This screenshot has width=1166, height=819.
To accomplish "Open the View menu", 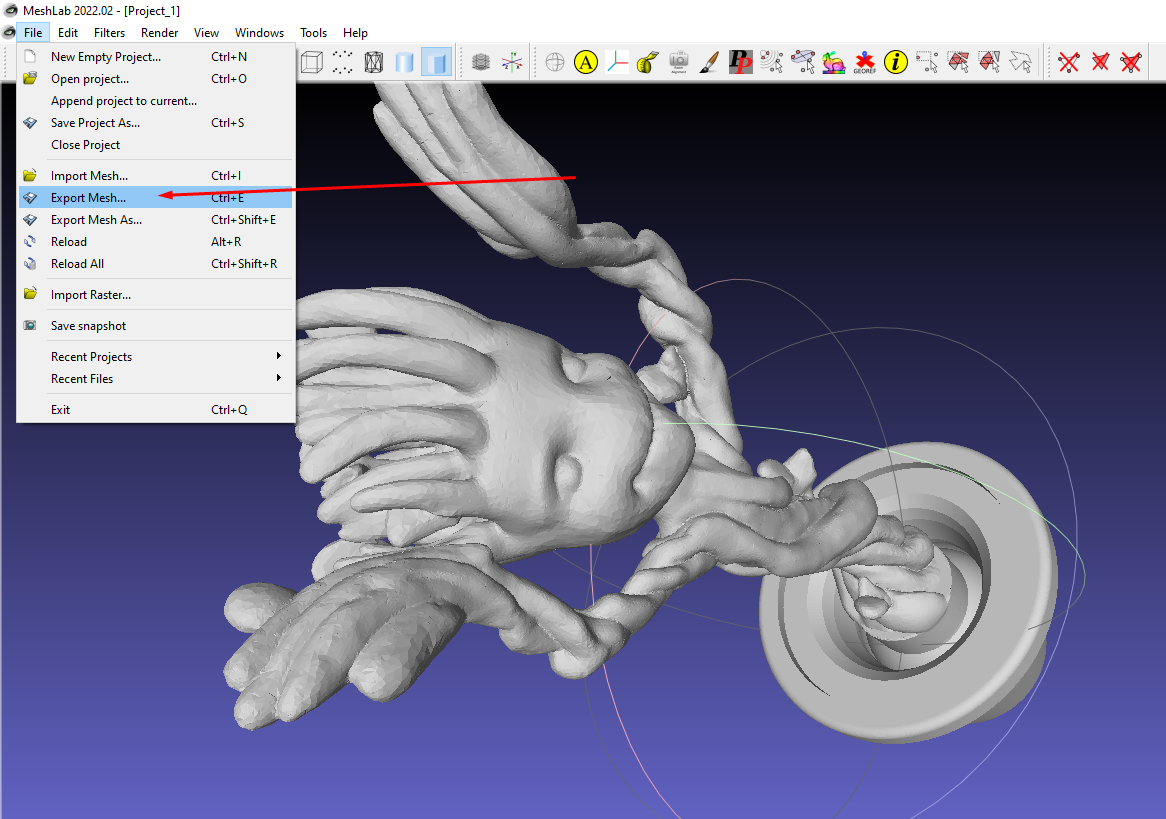I will pyautogui.click(x=206, y=33).
